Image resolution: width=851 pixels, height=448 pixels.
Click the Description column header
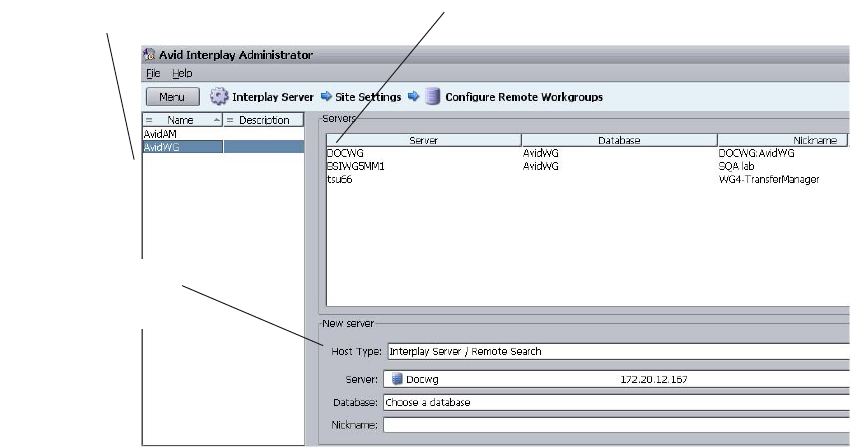(264, 120)
